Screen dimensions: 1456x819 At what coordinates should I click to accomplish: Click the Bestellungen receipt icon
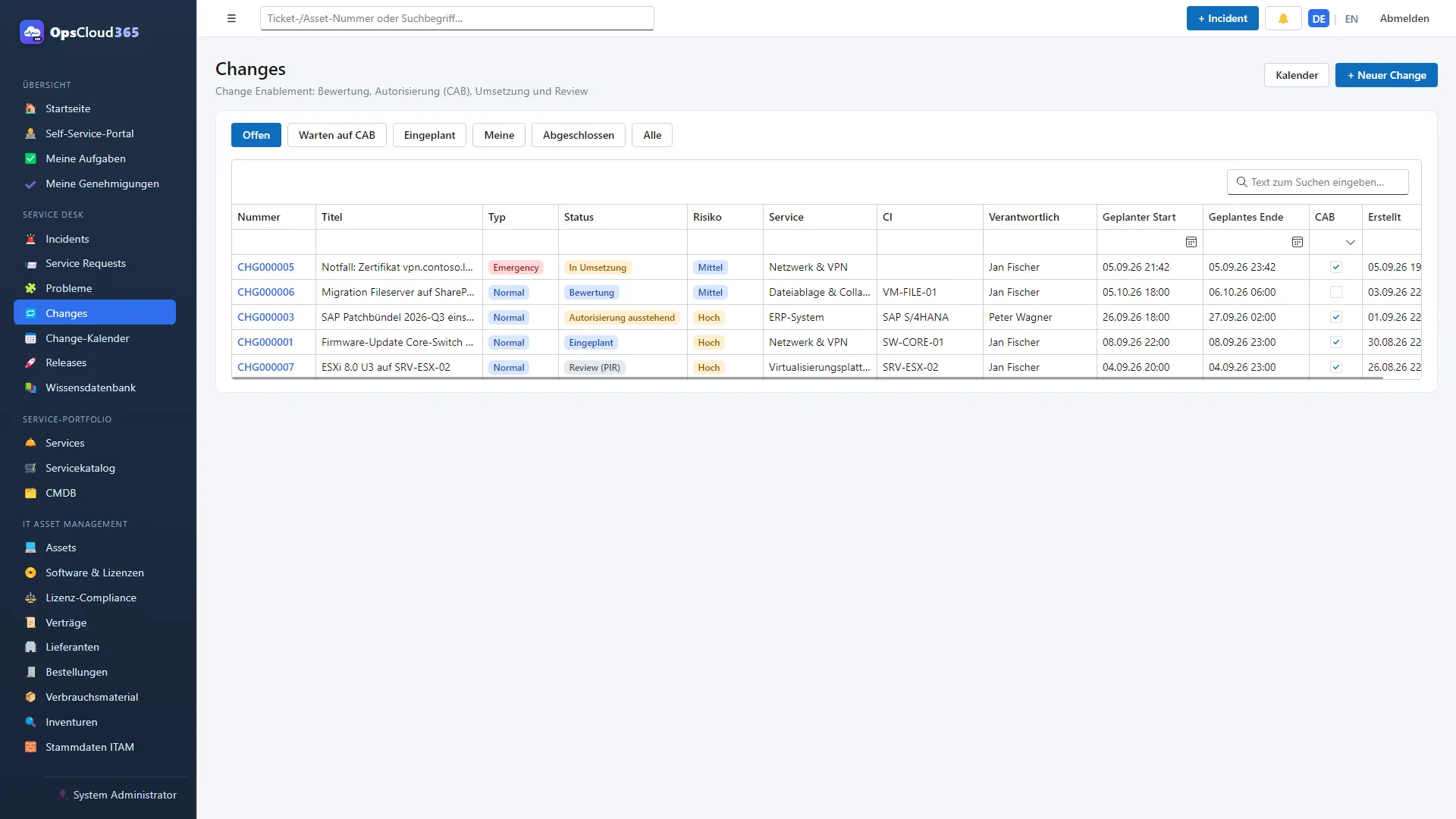pyautogui.click(x=30, y=672)
